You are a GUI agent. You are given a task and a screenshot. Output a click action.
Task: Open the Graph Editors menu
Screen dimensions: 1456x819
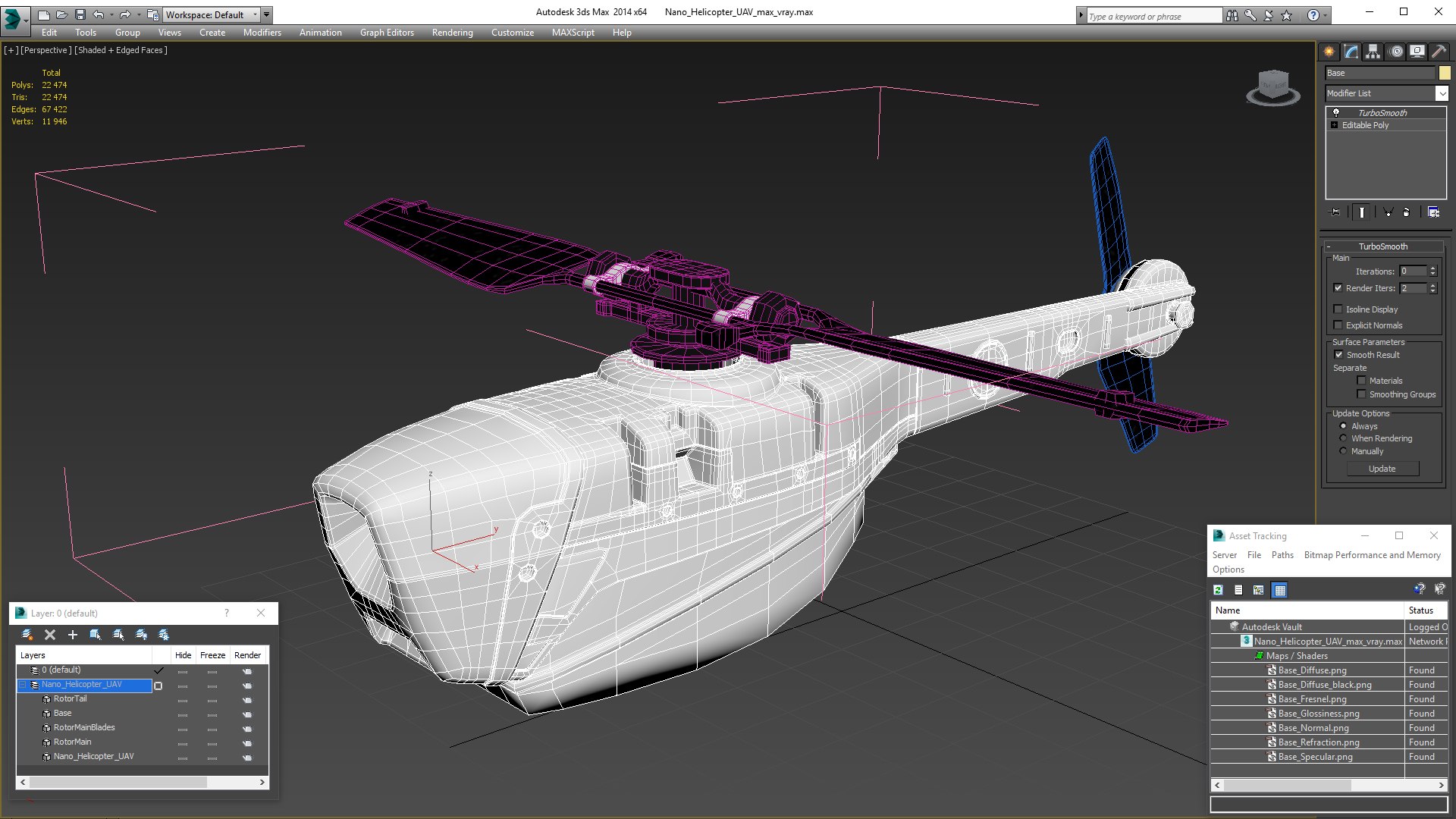coord(387,33)
